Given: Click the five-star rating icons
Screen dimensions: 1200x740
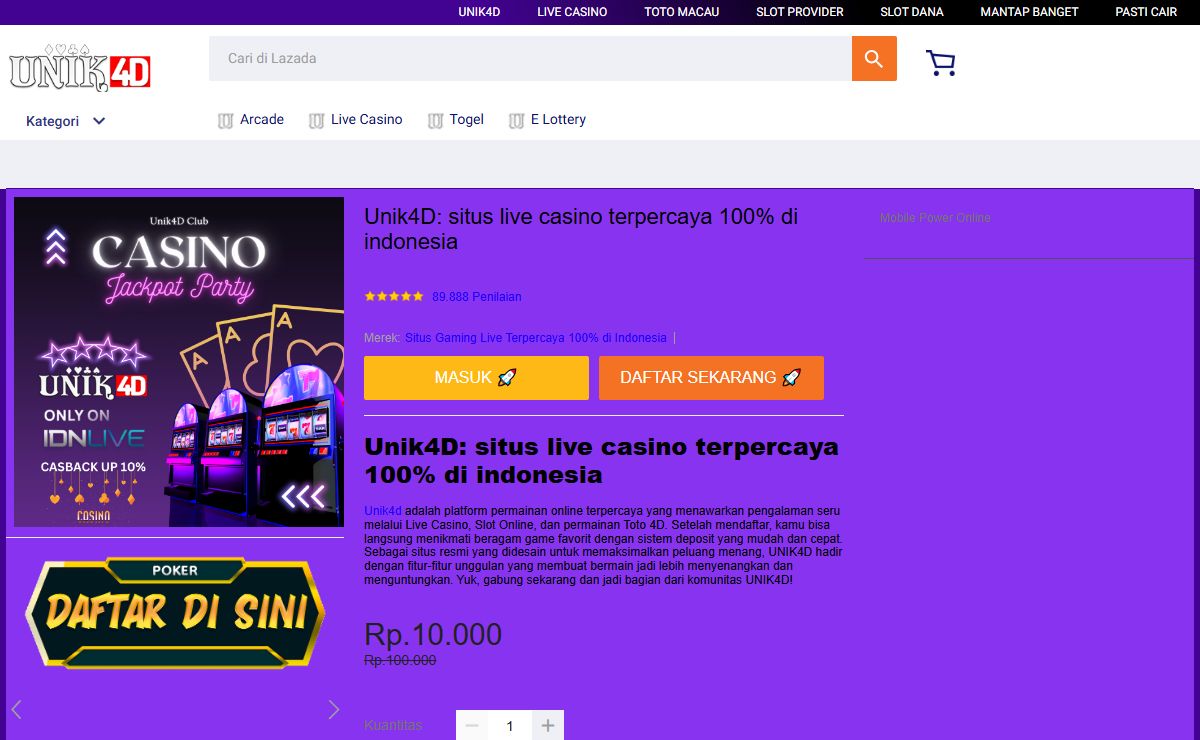Looking at the screenshot, I should (394, 297).
